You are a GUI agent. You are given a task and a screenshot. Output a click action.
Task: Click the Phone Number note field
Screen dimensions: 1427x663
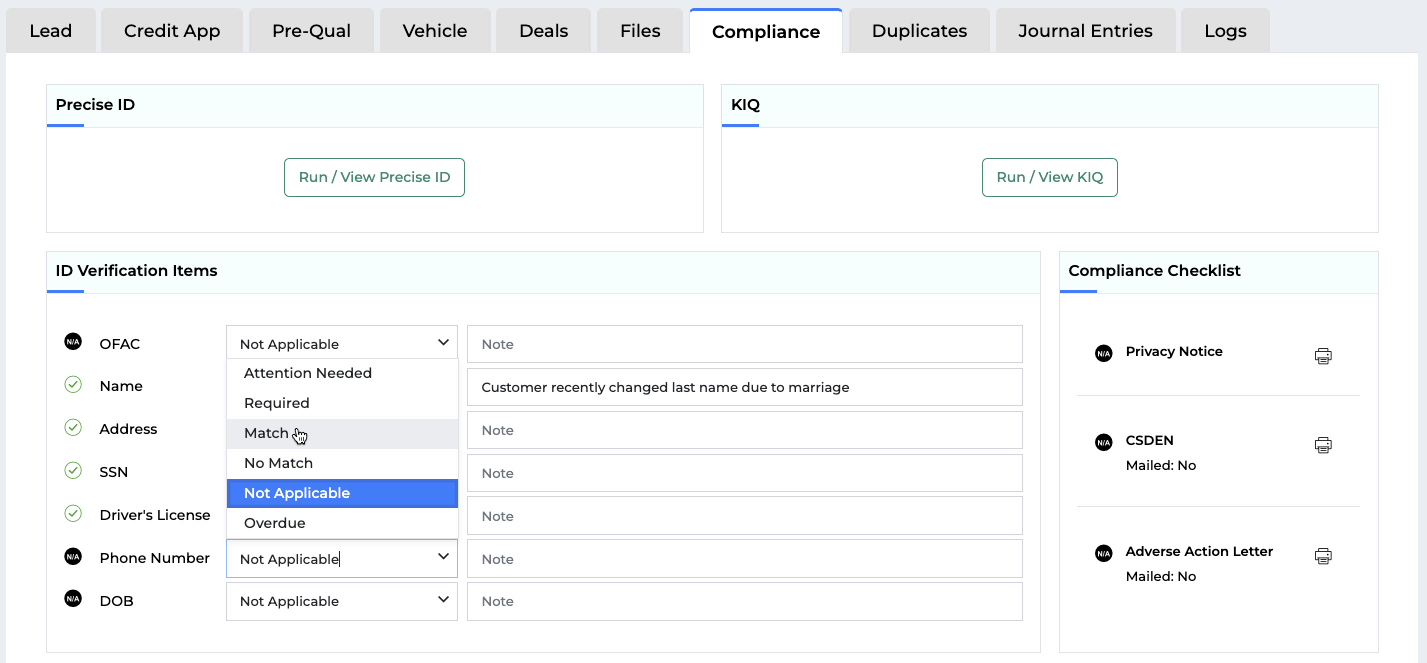(745, 559)
